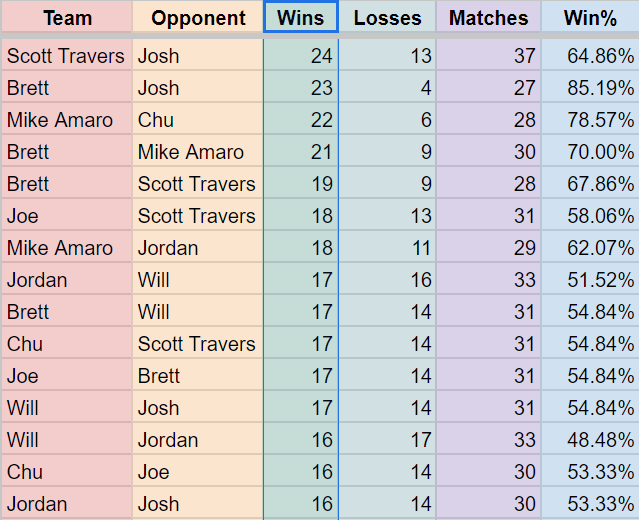The width and height of the screenshot is (639, 520).
Task: Click the 51.52% win percentage cell
Action: 590,279
